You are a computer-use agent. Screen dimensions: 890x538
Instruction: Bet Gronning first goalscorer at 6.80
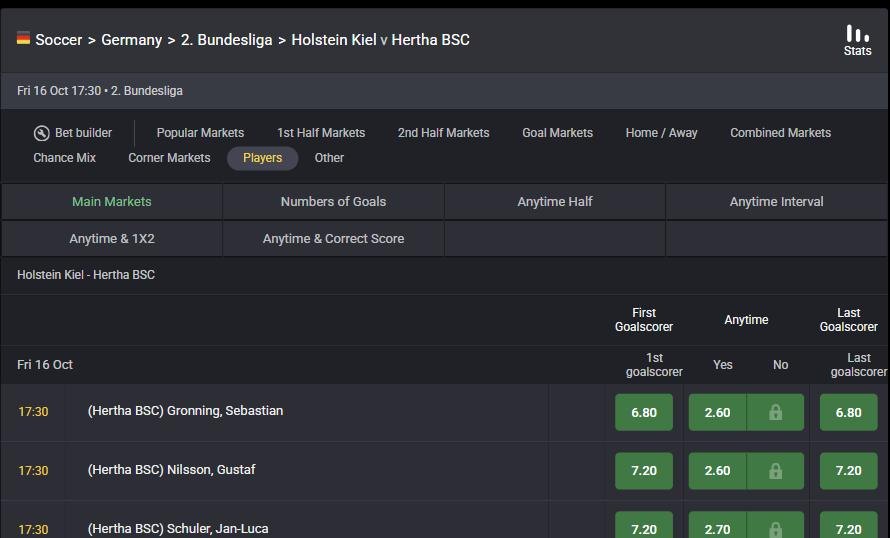click(x=644, y=413)
